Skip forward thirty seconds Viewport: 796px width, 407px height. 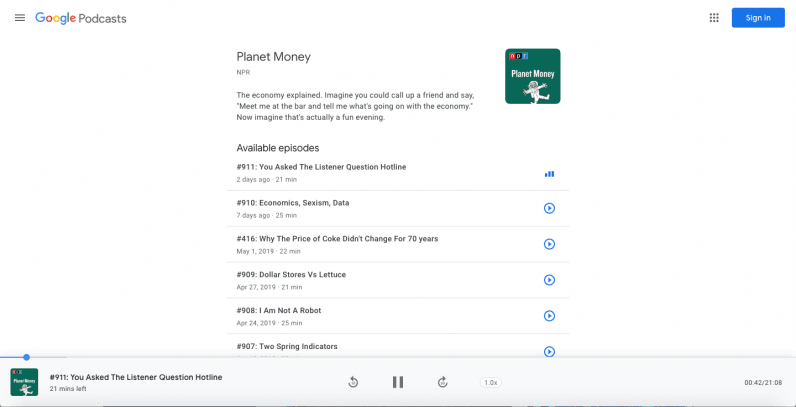coord(443,382)
